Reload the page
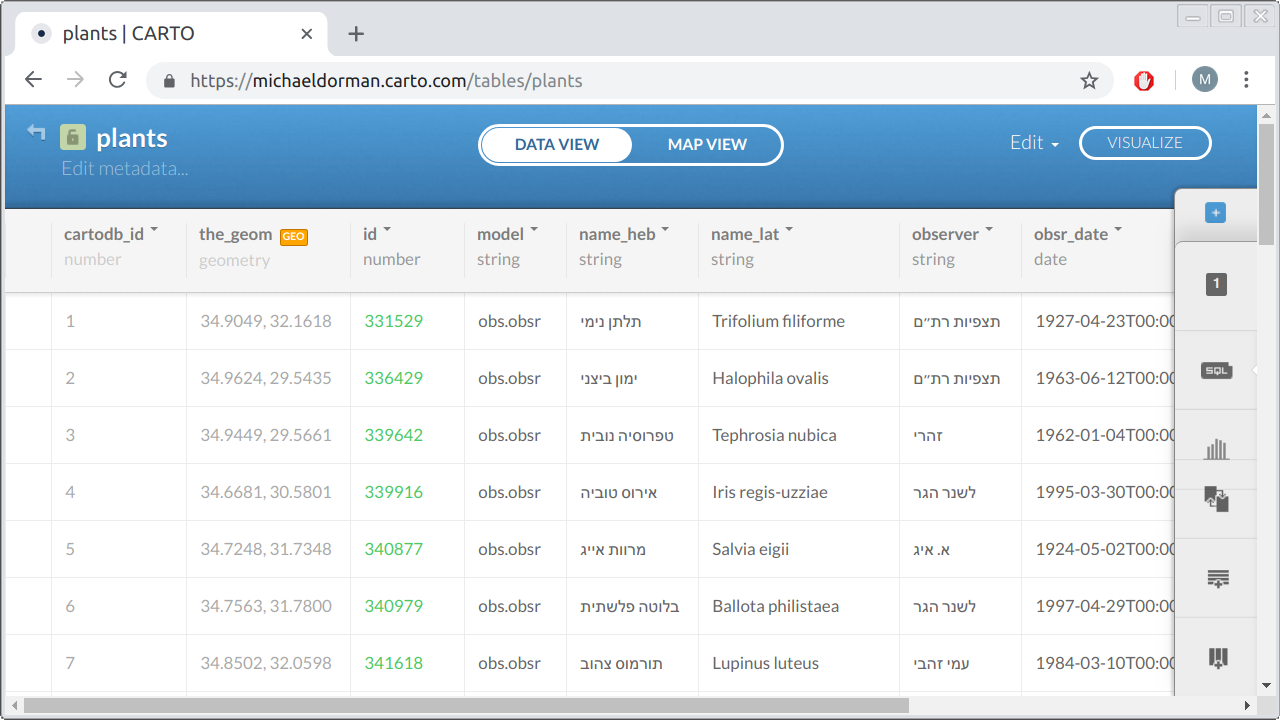The width and height of the screenshot is (1280, 720). 117,80
